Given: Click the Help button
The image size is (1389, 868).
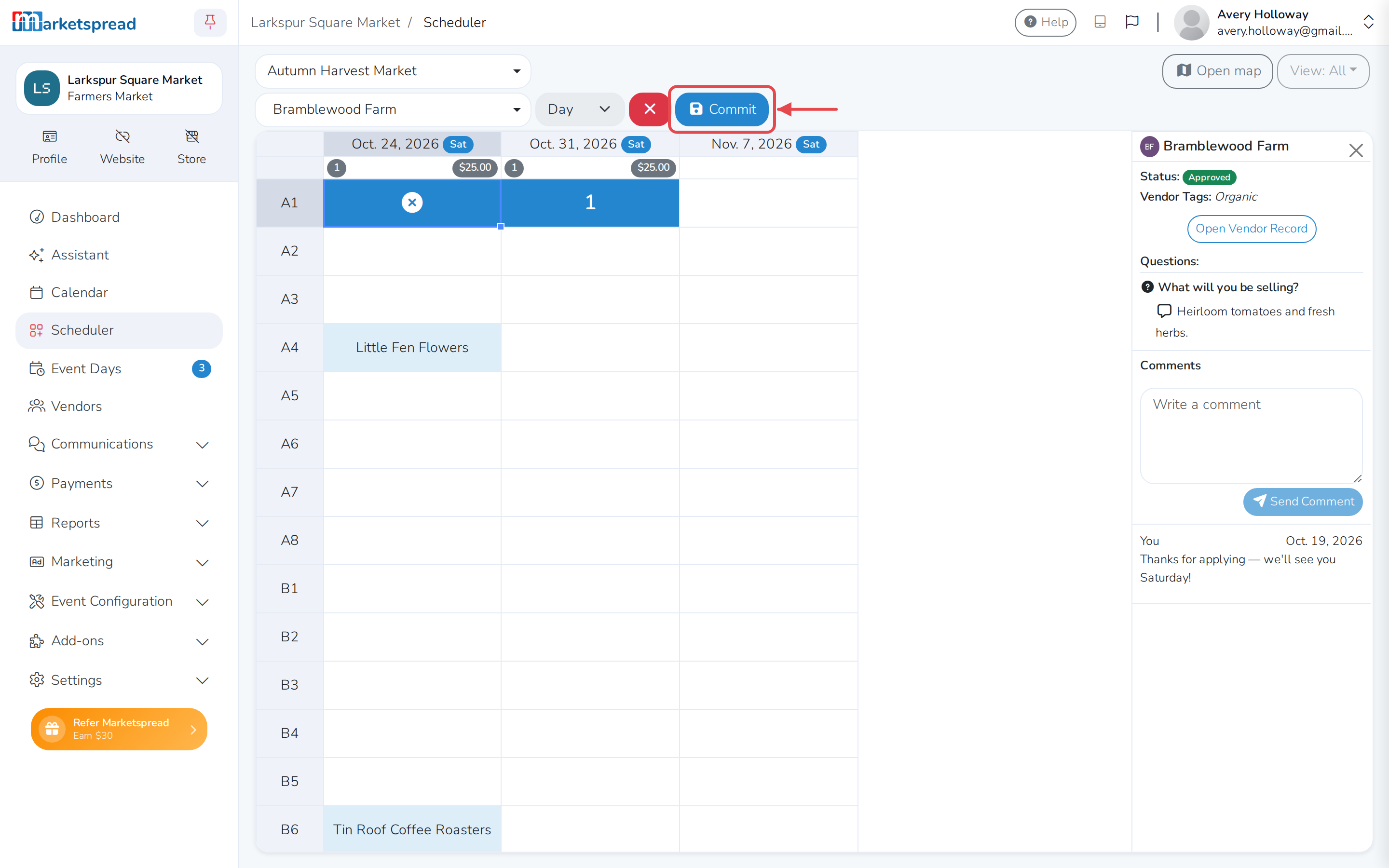Looking at the screenshot, I should [1045, 22].
